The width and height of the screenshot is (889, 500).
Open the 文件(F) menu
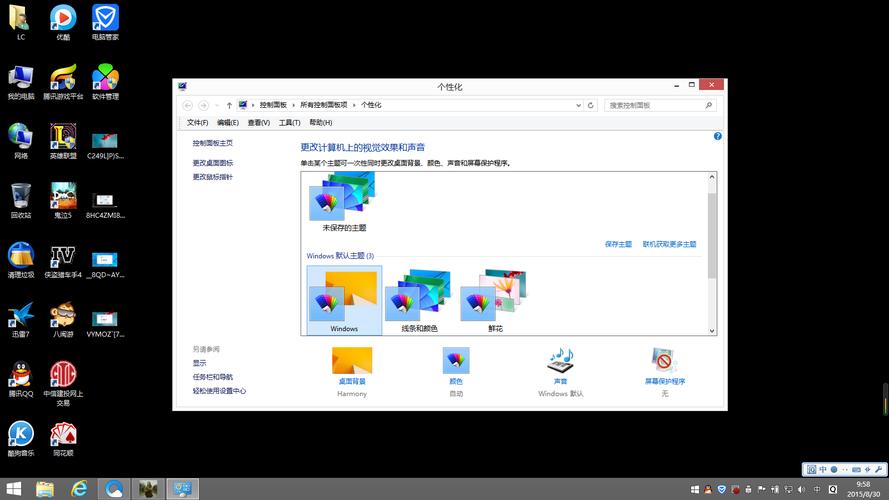[x=197, y=122]
